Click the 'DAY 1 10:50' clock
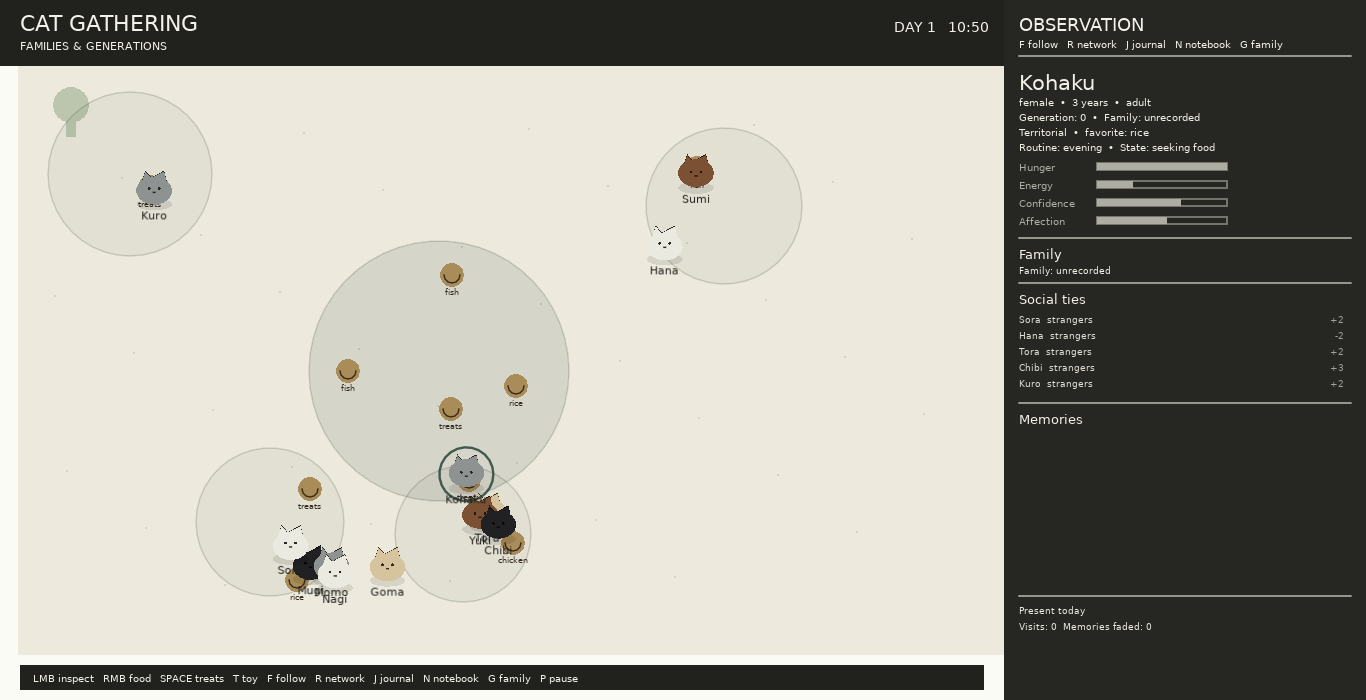 (941, 28)
